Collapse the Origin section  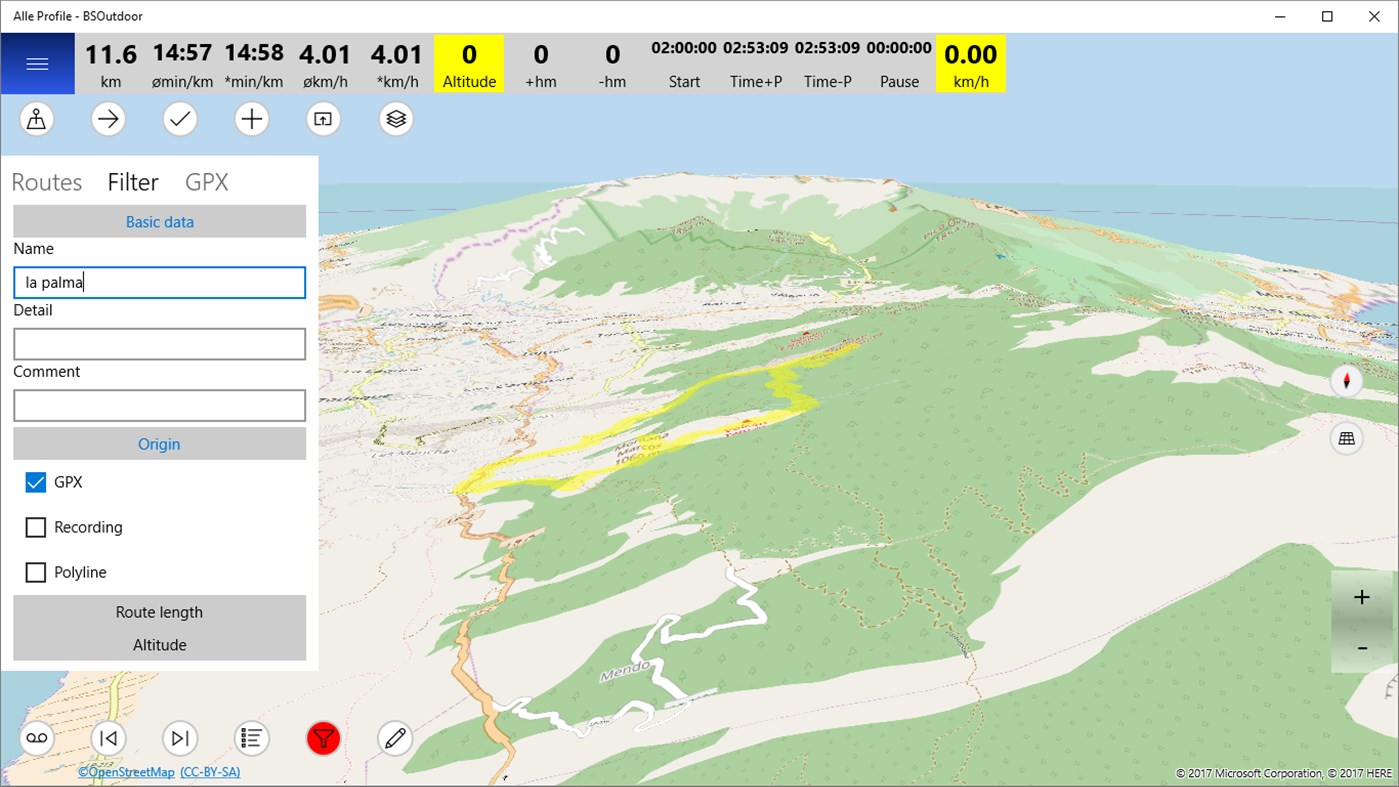pos(159,444)
